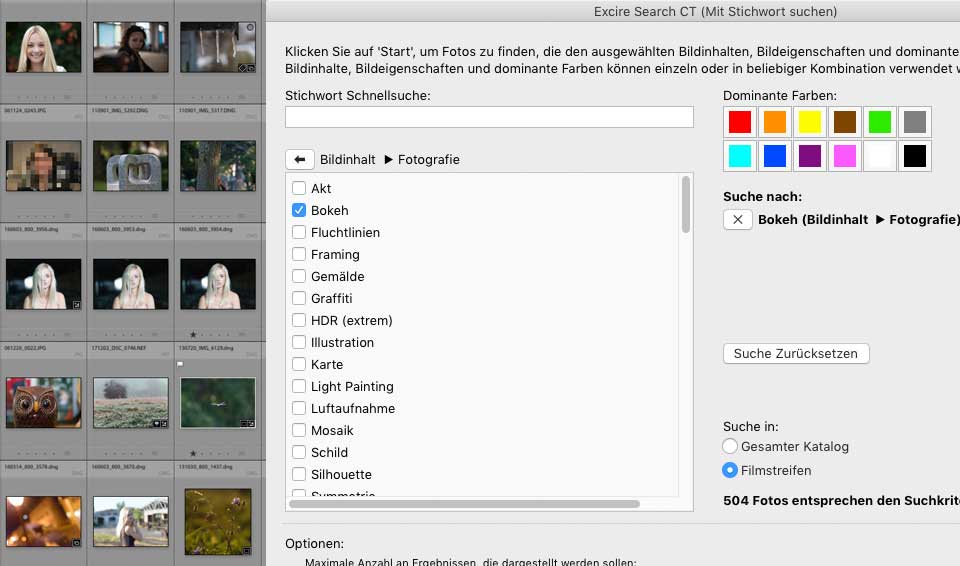
Task: Select the middle blonde woman dark-background thumbnail
Action: click(130, 284)
